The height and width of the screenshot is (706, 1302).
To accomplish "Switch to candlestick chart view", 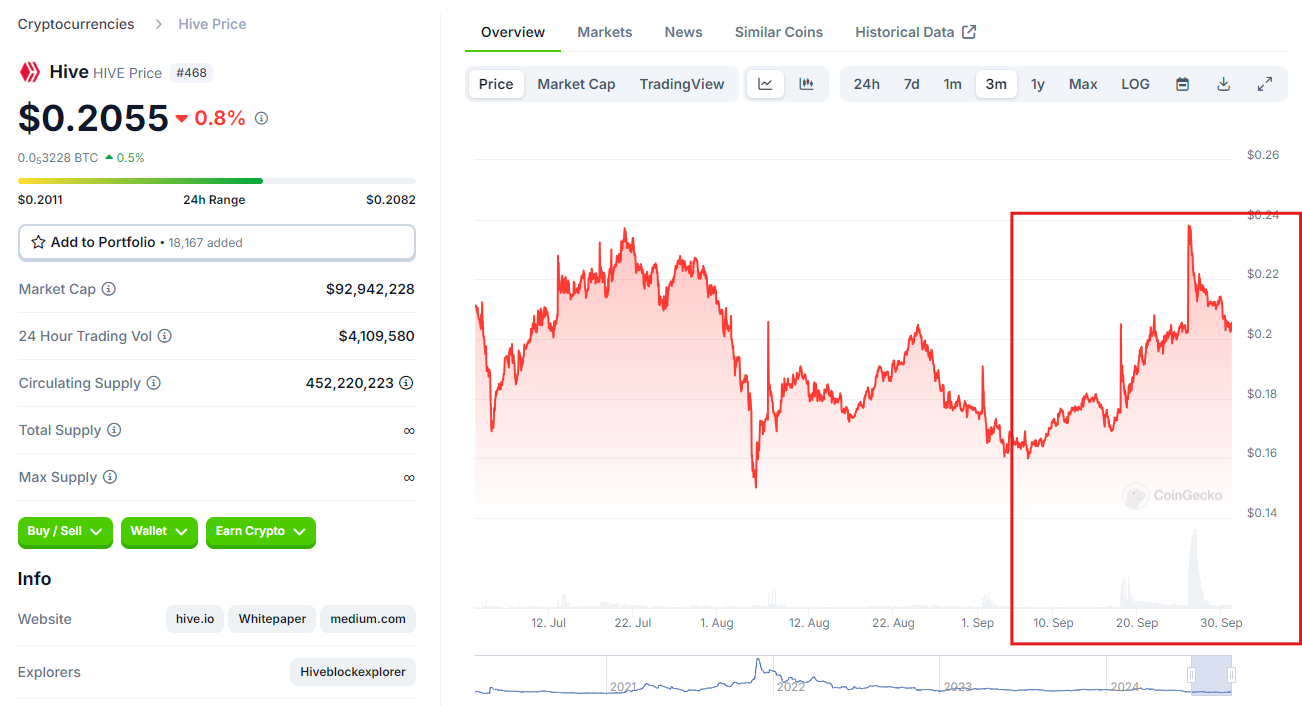I will coord(806,84).
